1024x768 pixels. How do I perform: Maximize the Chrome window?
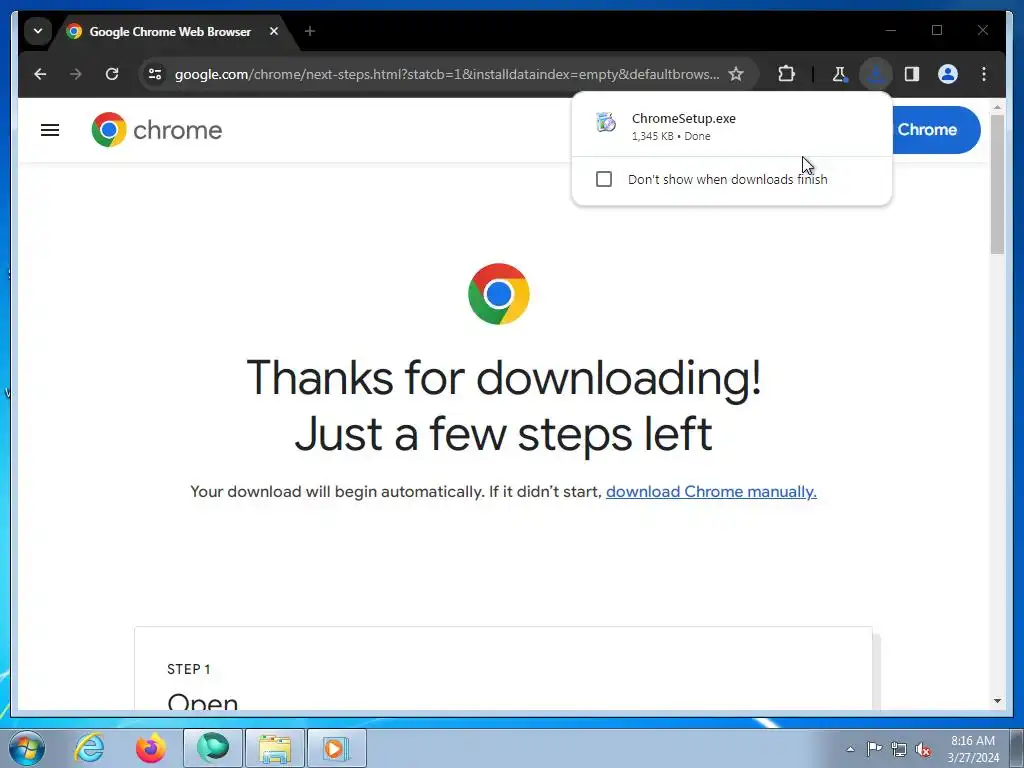click(x=937, y=30)
